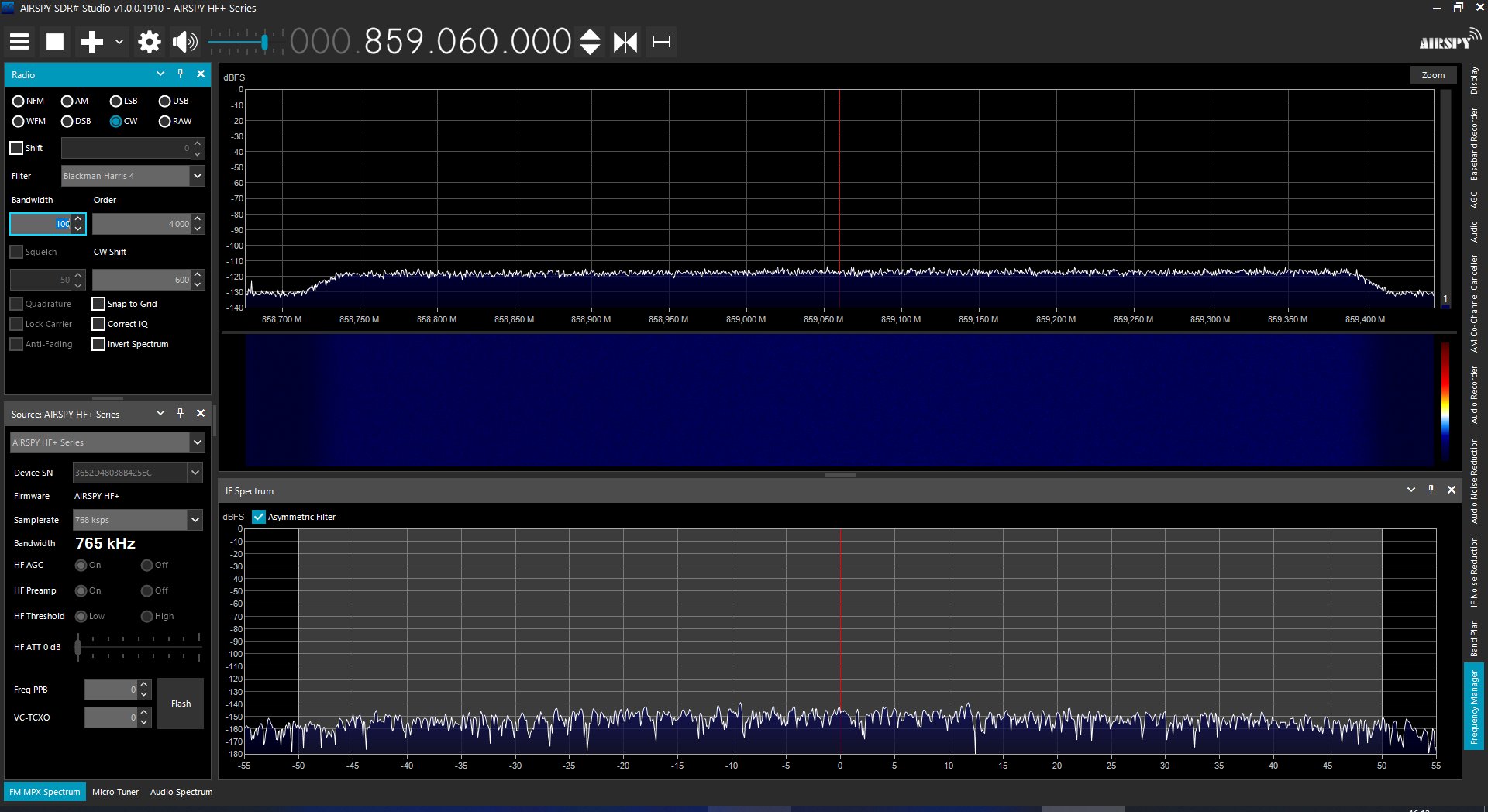This screenshot has height=812, width=1488.
Task: Switch to the Audio Spectrum tab
Action: click(181, 792)
